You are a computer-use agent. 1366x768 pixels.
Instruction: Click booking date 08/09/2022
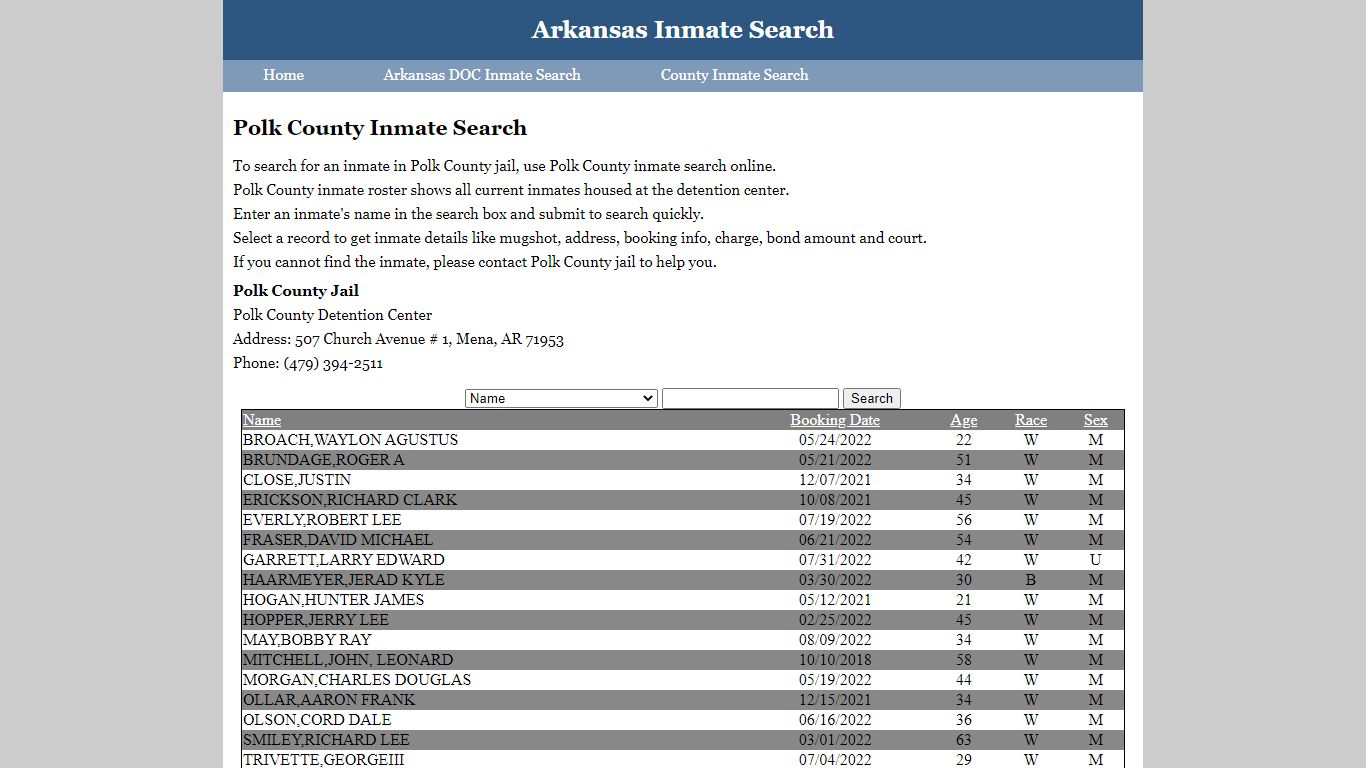tap(835, 640)
